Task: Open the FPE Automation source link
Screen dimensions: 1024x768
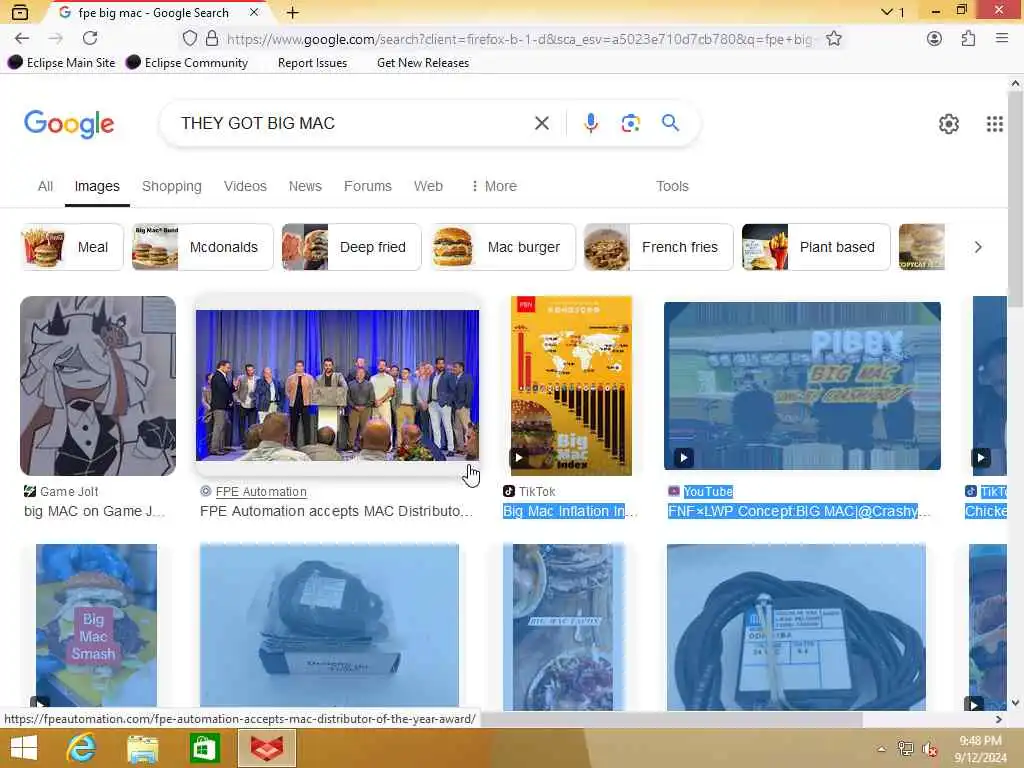Action: click(261, 491)
